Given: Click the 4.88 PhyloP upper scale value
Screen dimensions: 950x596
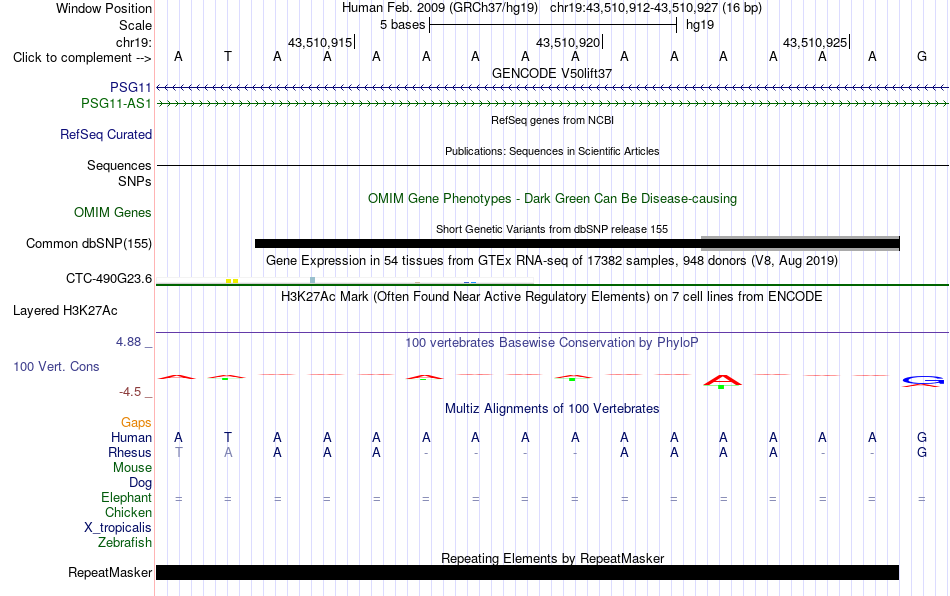Looking at the screenshot, I should click(x=128, y=342).
